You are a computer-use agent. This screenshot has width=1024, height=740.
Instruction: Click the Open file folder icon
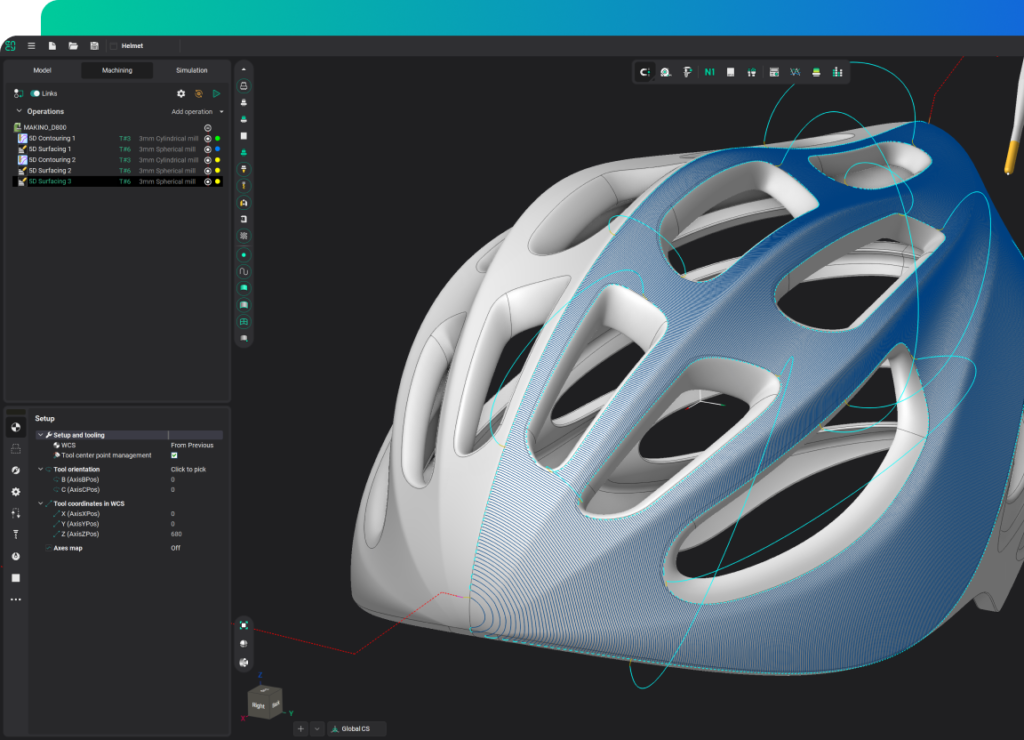pyautogui.click(x=73, y=46)
